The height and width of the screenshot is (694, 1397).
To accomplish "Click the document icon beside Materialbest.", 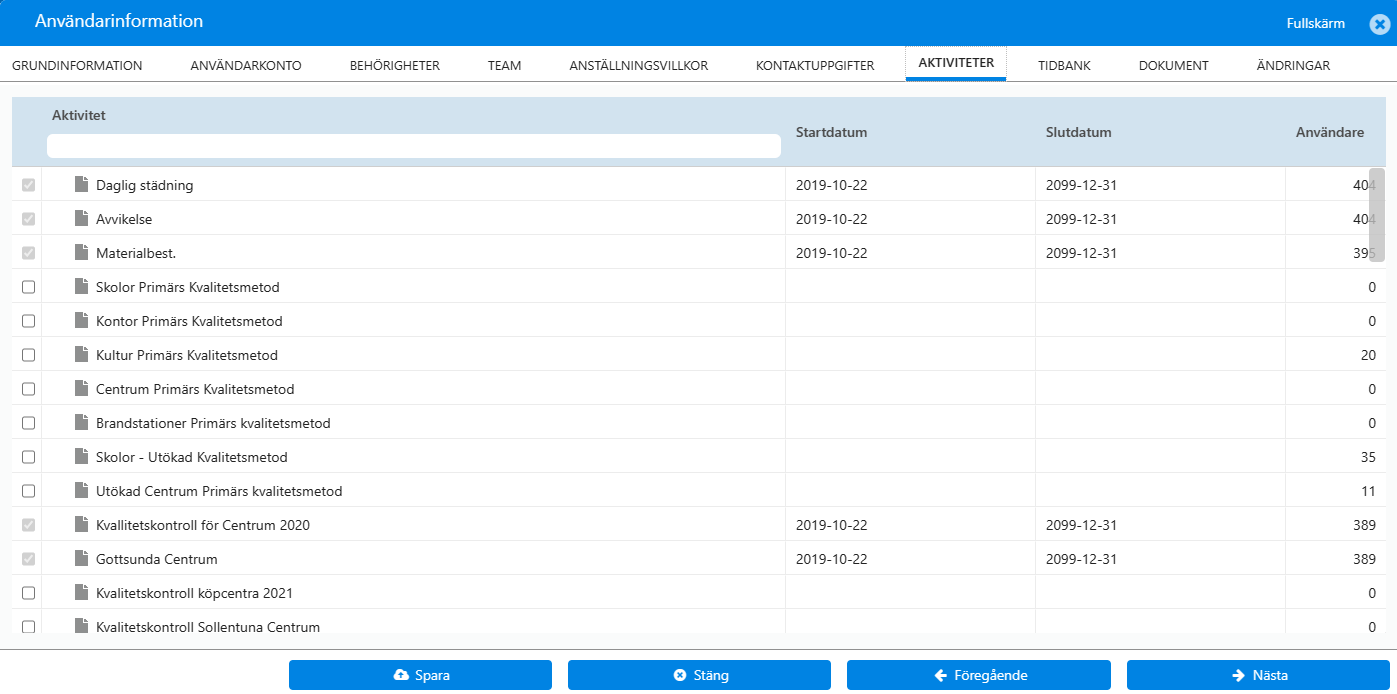I will 82,252.
